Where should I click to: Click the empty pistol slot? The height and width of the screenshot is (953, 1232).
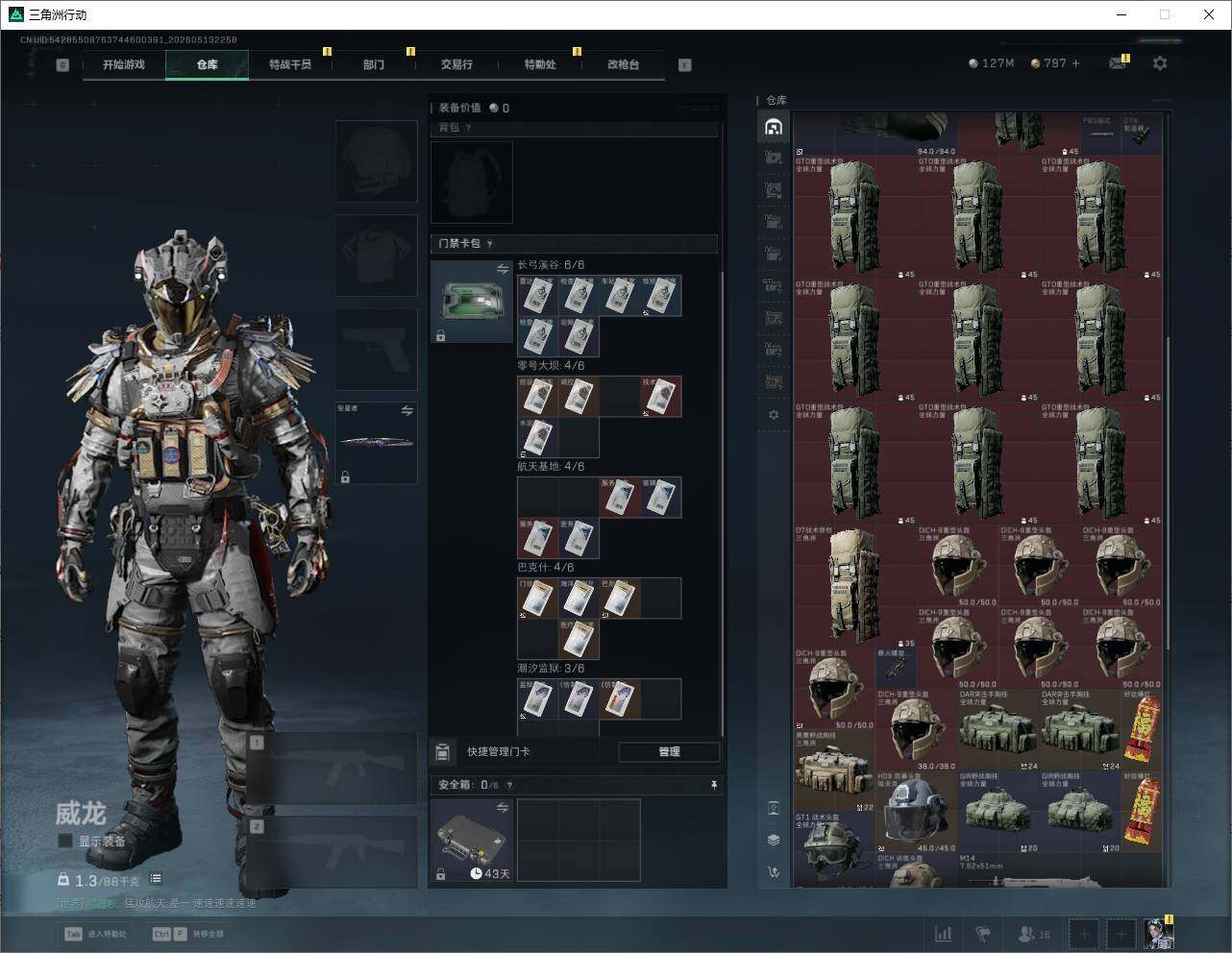click(x=377, y=351)
